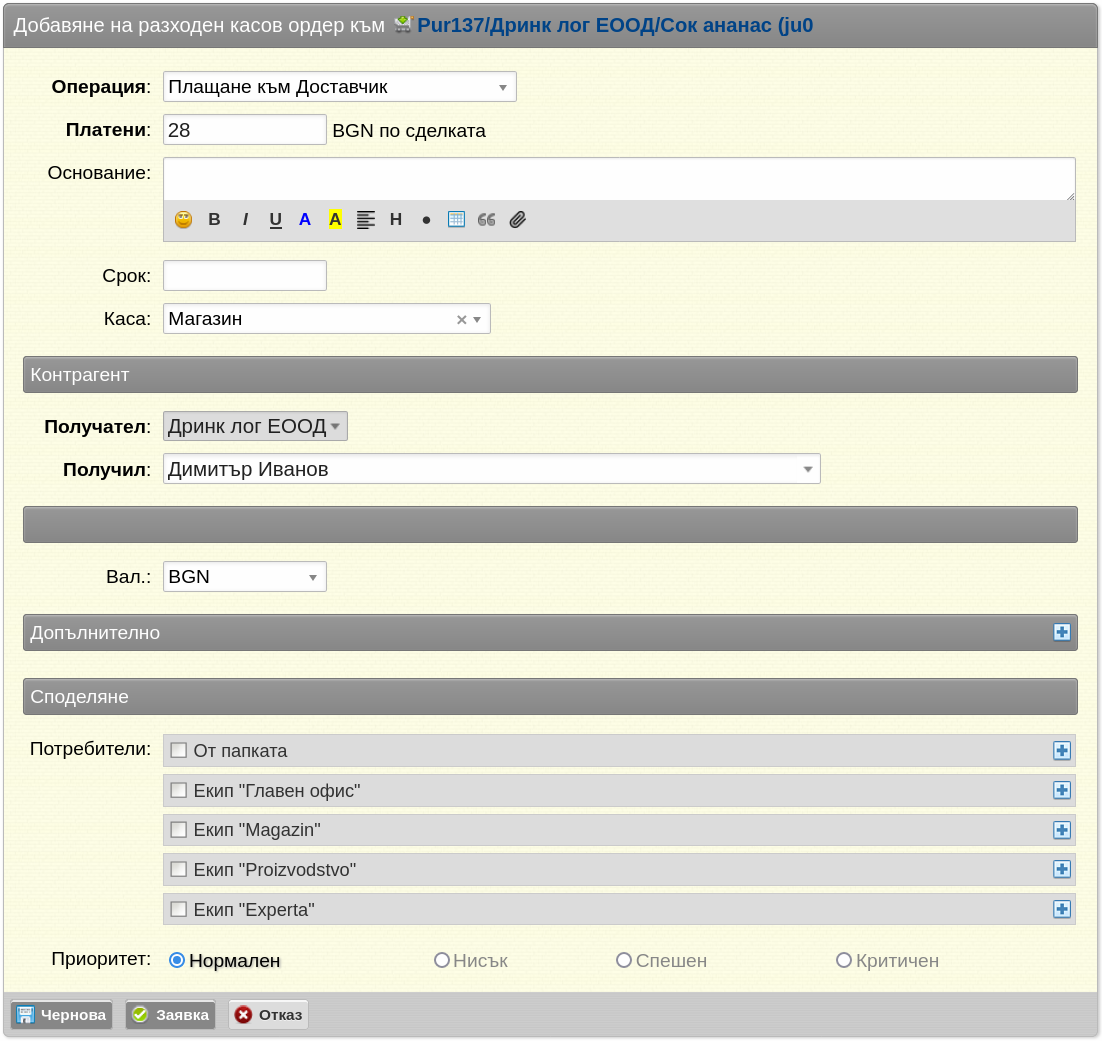This screenshot has height=1041, width=1102.
Task: Open the Получил Димитър Иванов combobox arrow
Action: click(x=808, y=469)
